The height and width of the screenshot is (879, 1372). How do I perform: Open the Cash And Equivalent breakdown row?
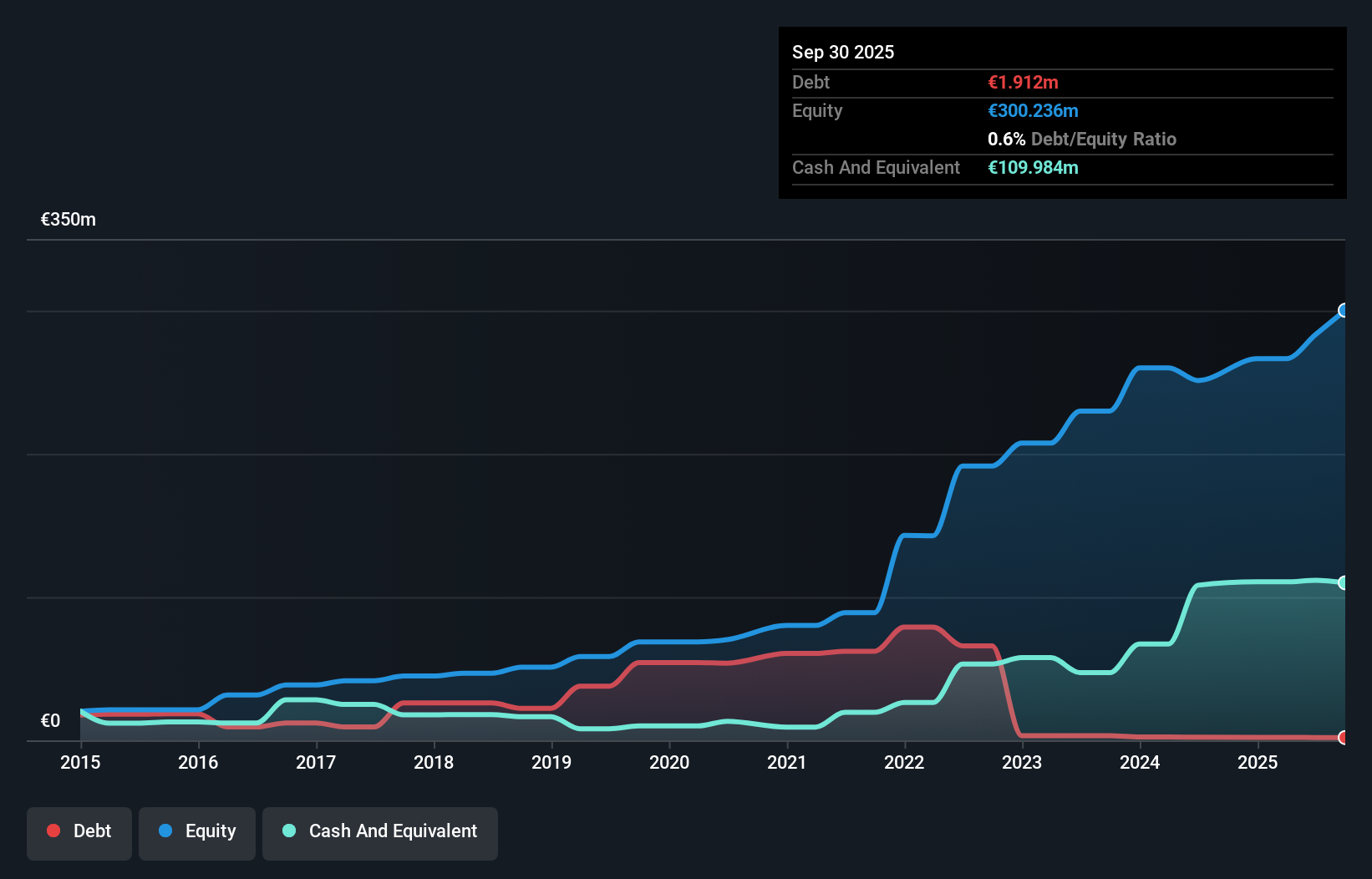pyautogui.click(x=876, y=167)
